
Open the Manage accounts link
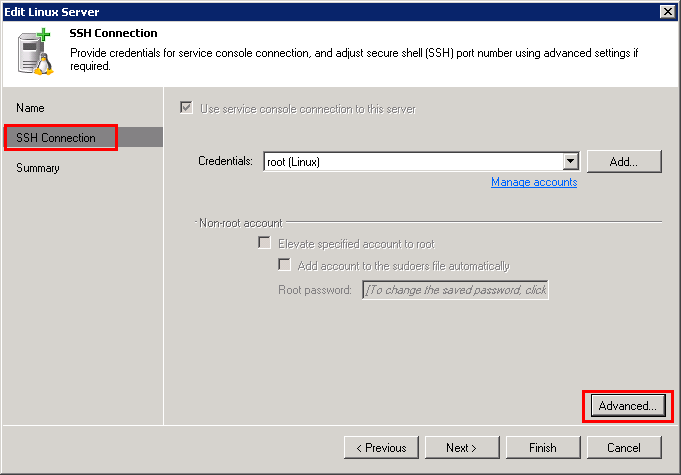tap(533, 182)
